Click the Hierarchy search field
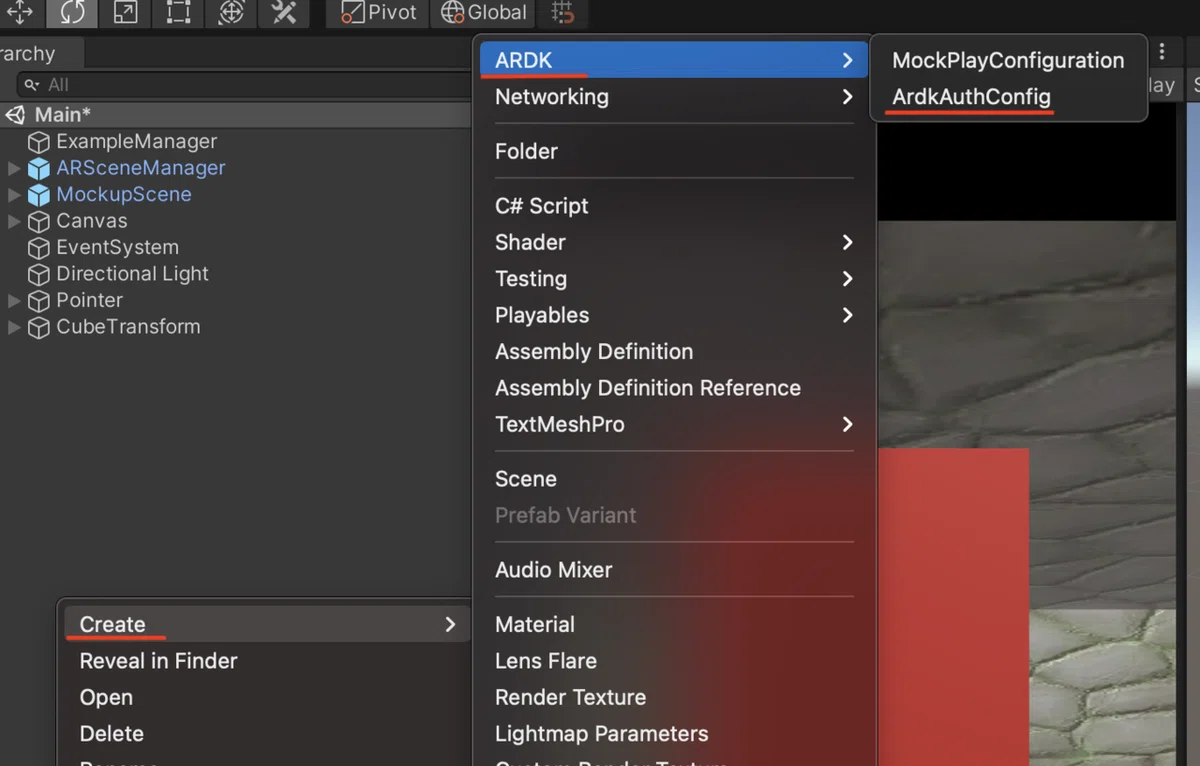The width and height of the screenshot is (1200, 766). pos(244,85)
